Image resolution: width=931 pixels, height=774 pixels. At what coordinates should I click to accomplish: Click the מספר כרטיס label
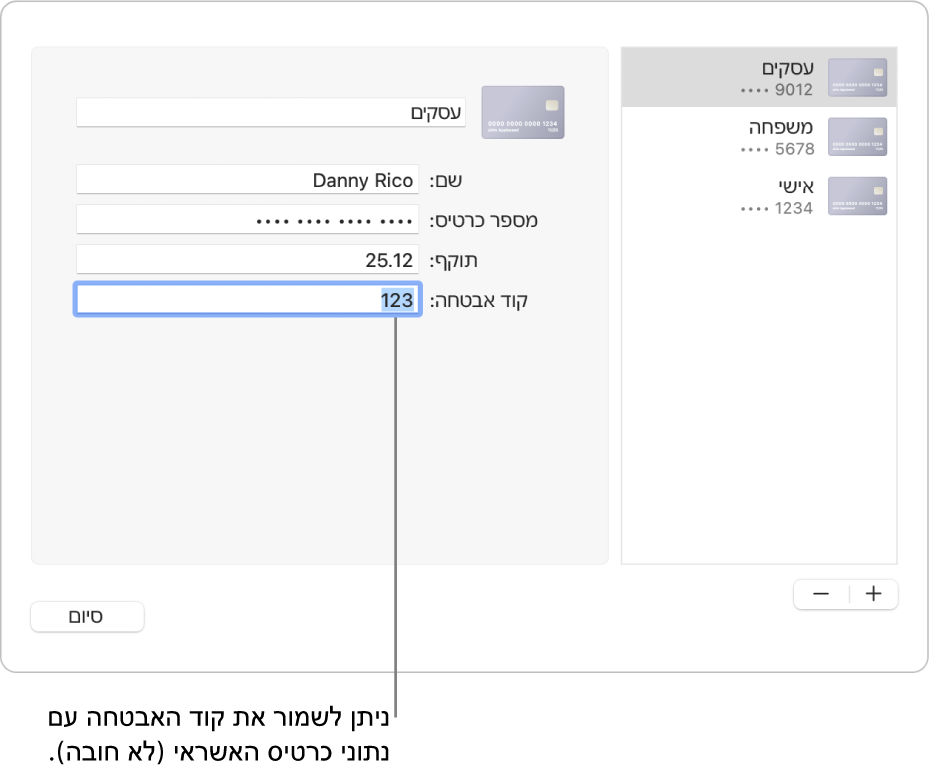[484, 220]
